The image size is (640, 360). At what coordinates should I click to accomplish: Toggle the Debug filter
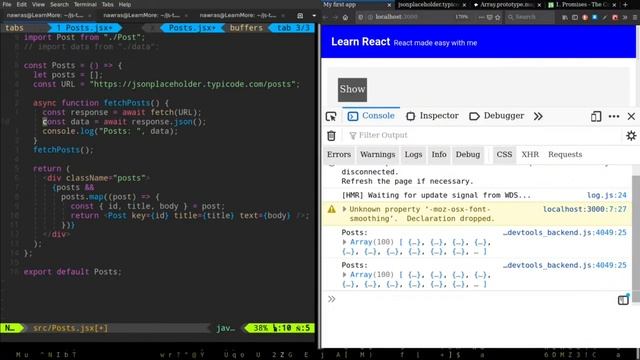(x=468, y=155)
